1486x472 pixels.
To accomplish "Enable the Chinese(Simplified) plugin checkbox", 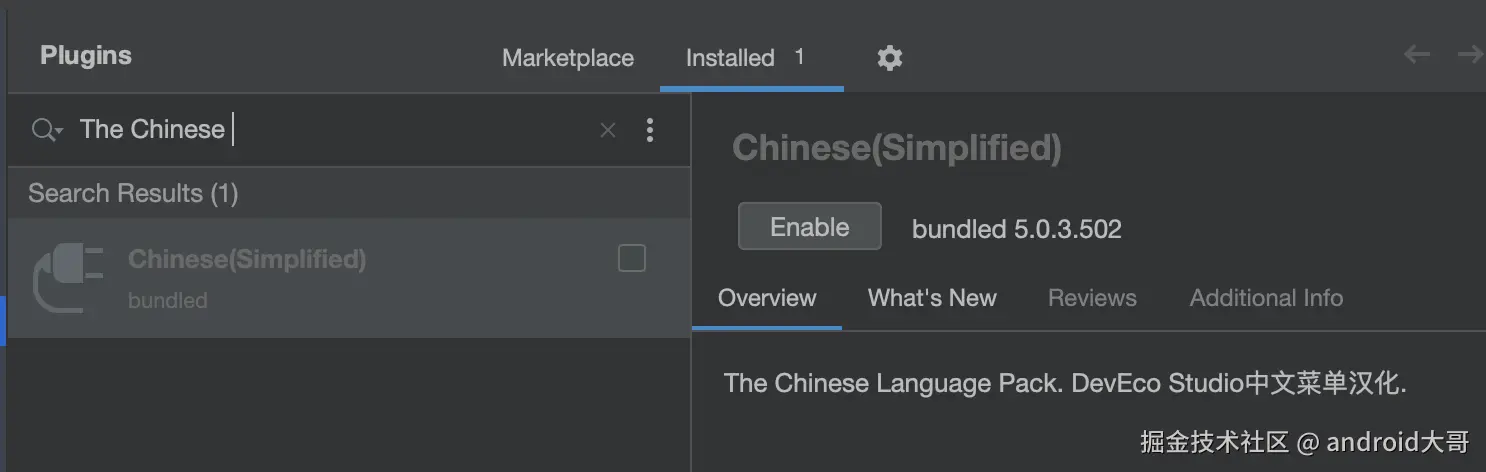I will pyautogui.click(x=632, y=259).
